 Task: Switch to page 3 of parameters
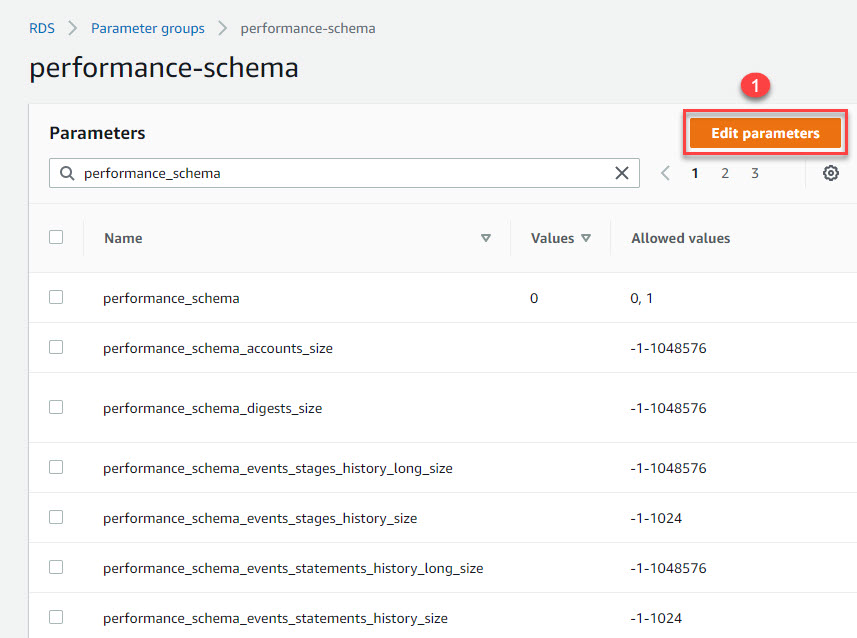point(755,173)
